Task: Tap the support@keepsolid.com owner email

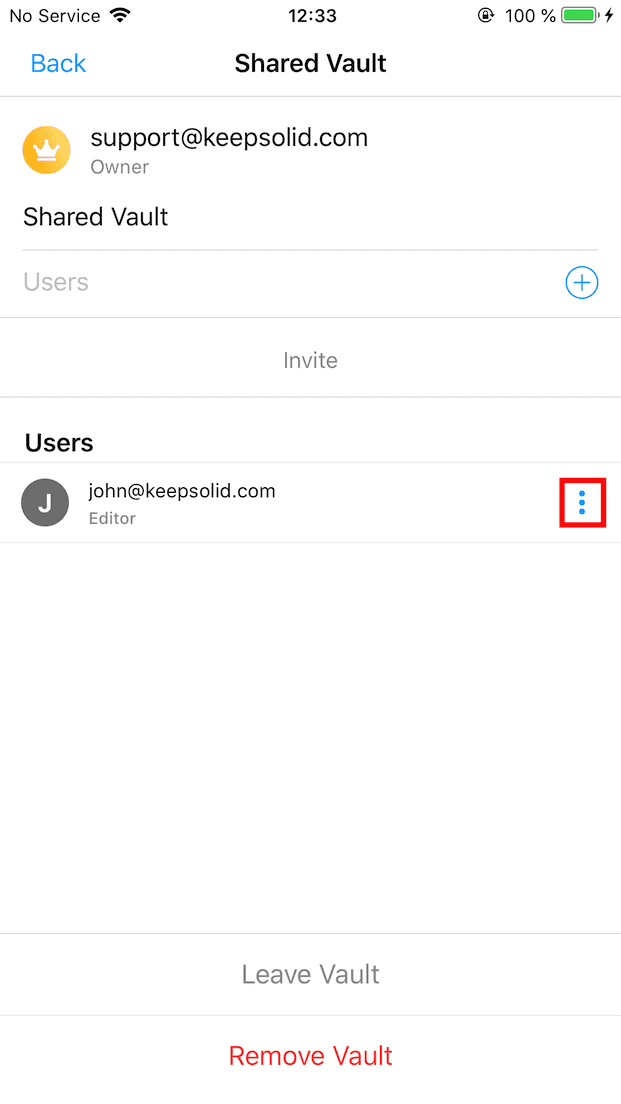Action: point(229,138)
